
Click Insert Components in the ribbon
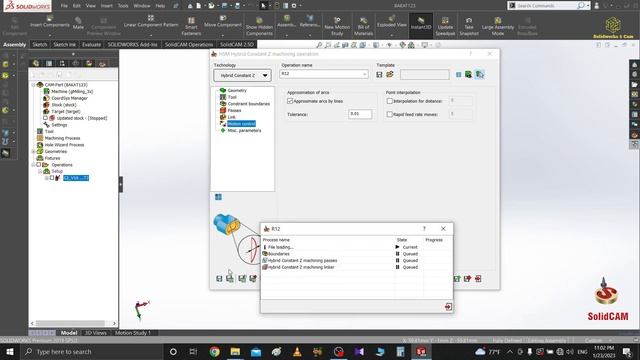point(49,22)
